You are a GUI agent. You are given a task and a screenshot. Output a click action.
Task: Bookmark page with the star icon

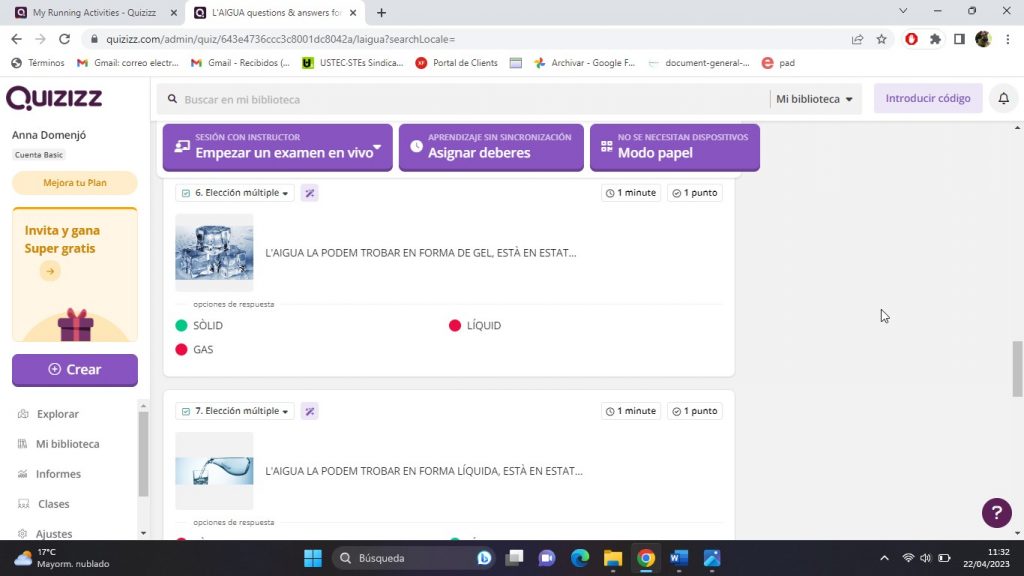point(881,39)
